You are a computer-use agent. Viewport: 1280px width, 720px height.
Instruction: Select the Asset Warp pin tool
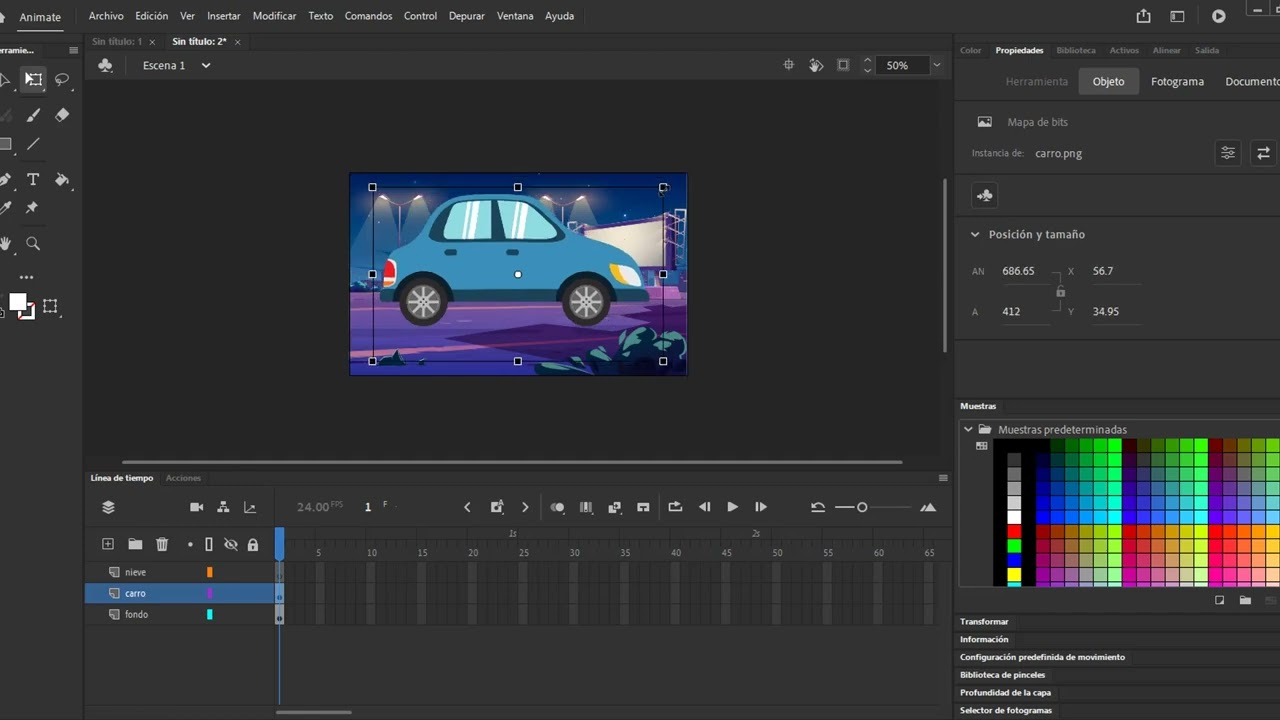coord(32,208)
